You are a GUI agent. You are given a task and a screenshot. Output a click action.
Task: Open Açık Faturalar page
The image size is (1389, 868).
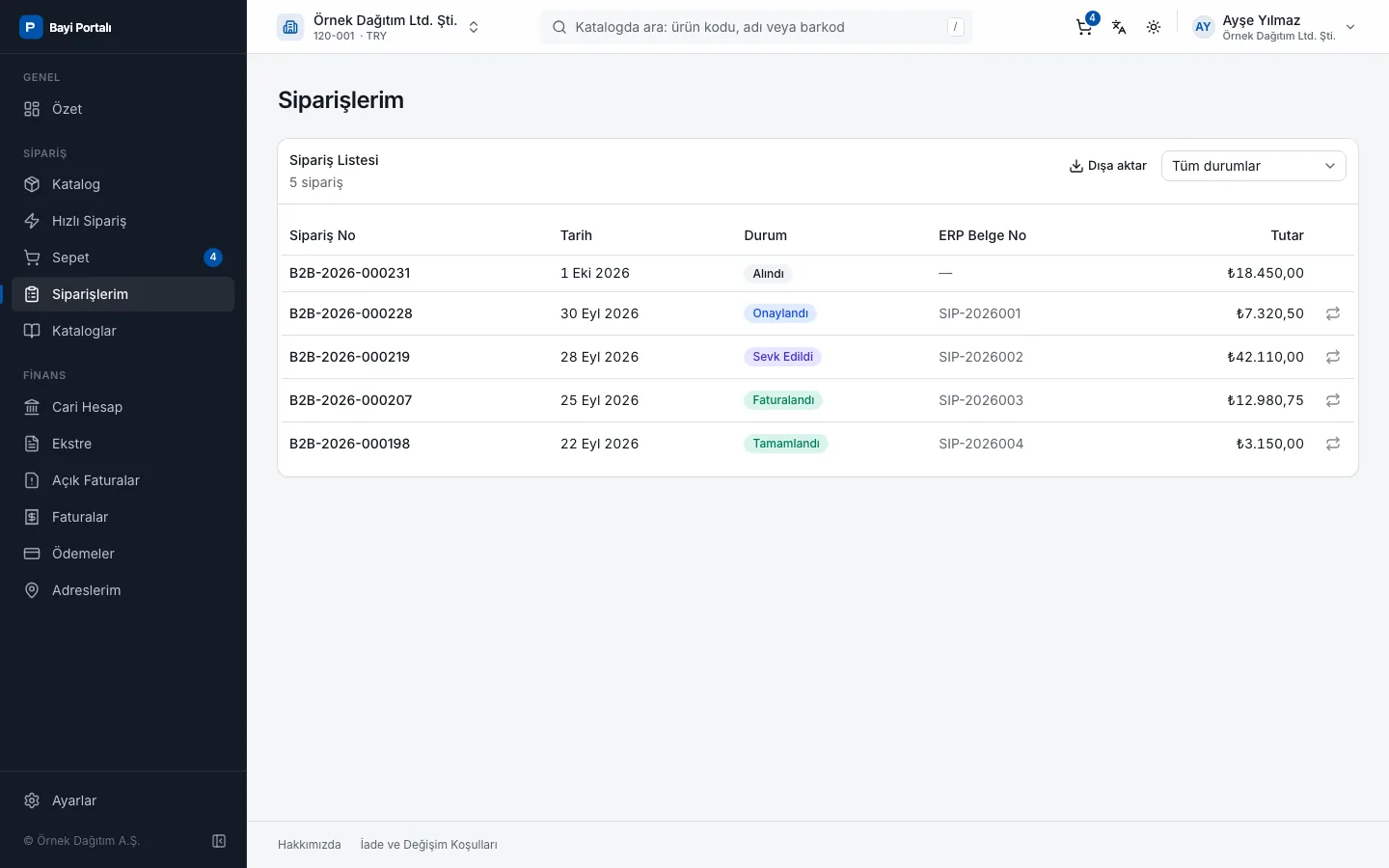tap(123, 480)
